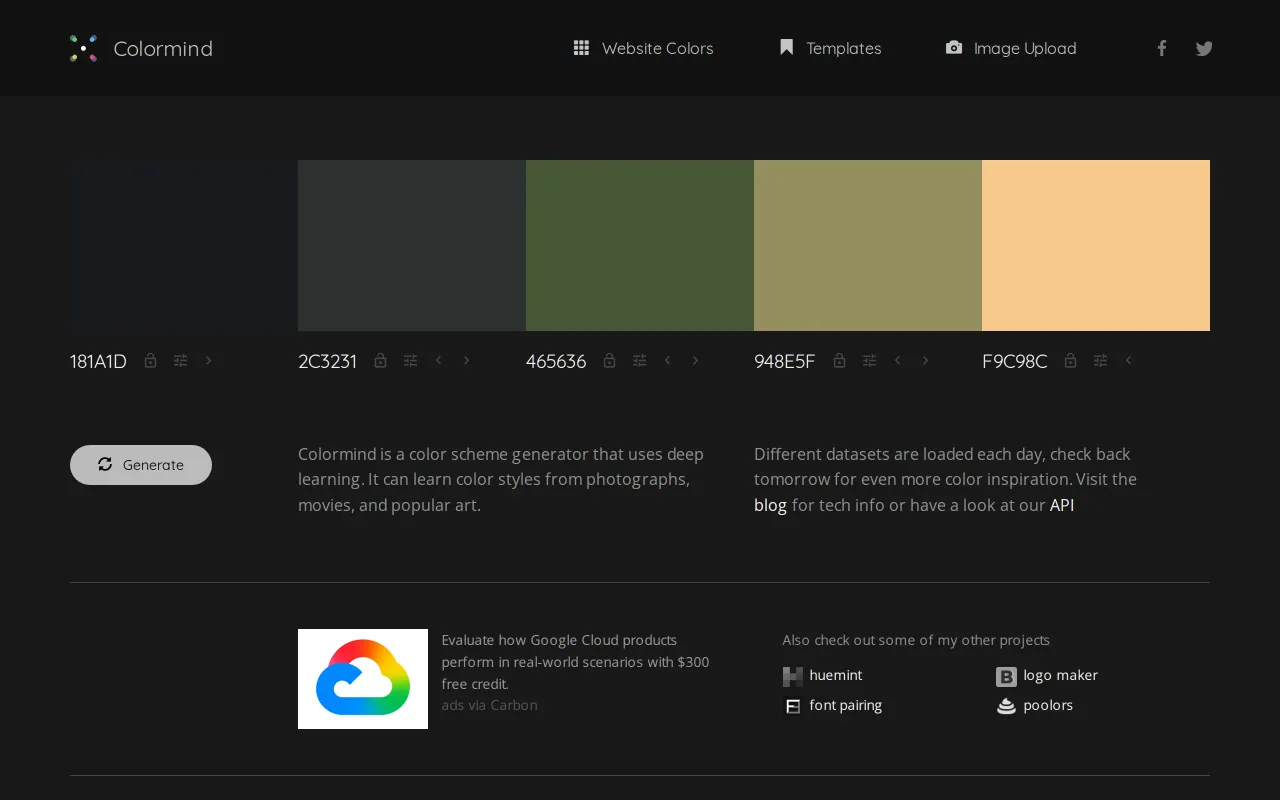The image size is (1280, 800).
Task: Move 948E5F color right
Action: (x=925, y=361)
